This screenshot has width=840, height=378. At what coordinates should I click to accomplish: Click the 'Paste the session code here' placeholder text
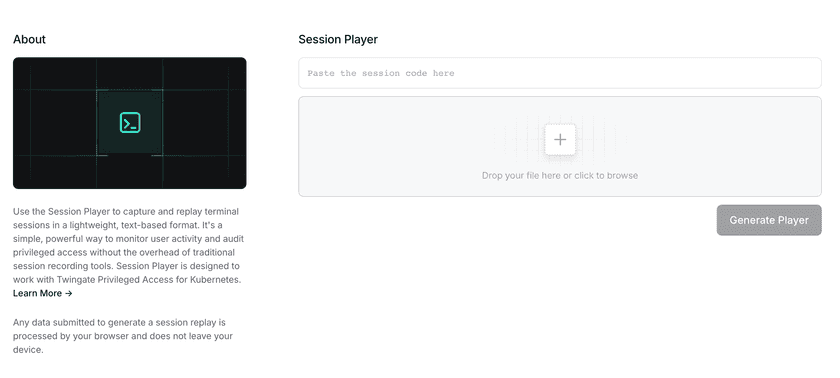(x=381, y=73)
